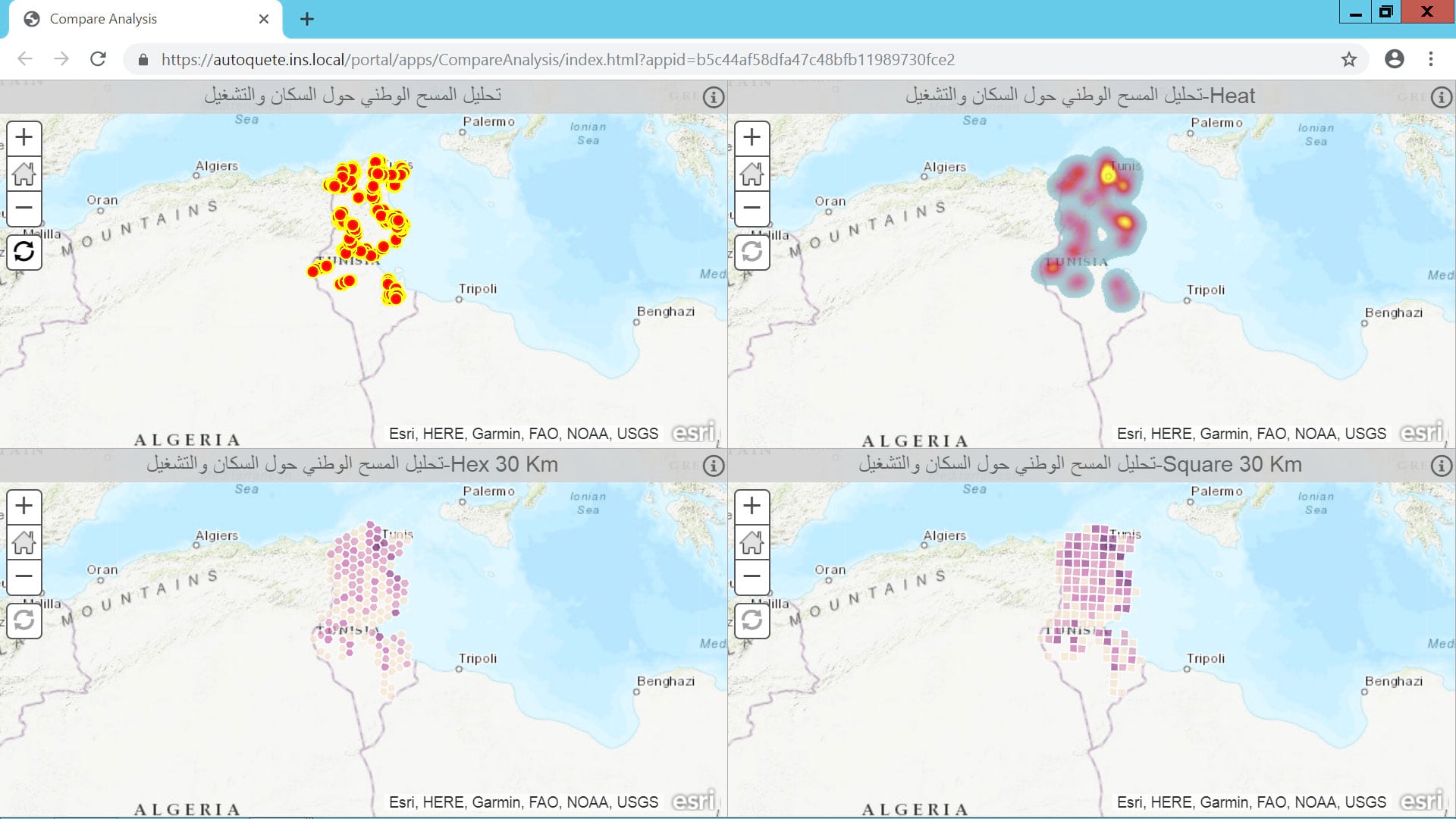Screen dimensions: 1456x819
Task: Open a new browser tab
Action: tap(306, 19)
